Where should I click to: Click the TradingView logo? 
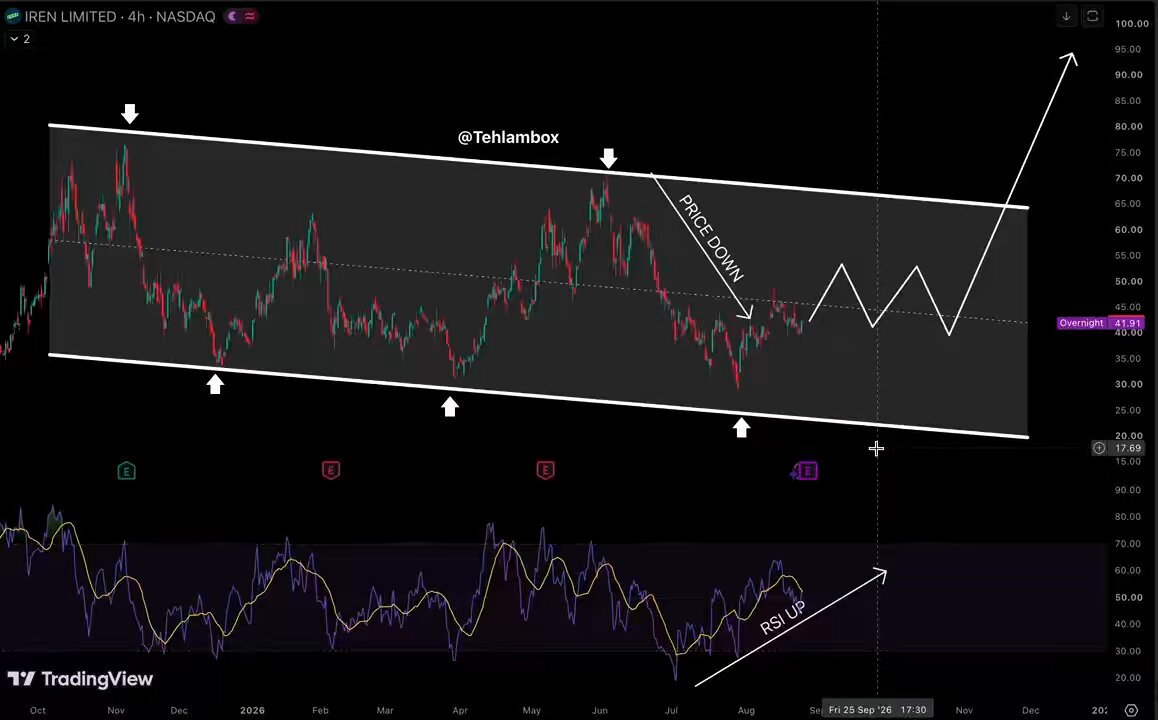pyautogui.click(x=80, y=679)
